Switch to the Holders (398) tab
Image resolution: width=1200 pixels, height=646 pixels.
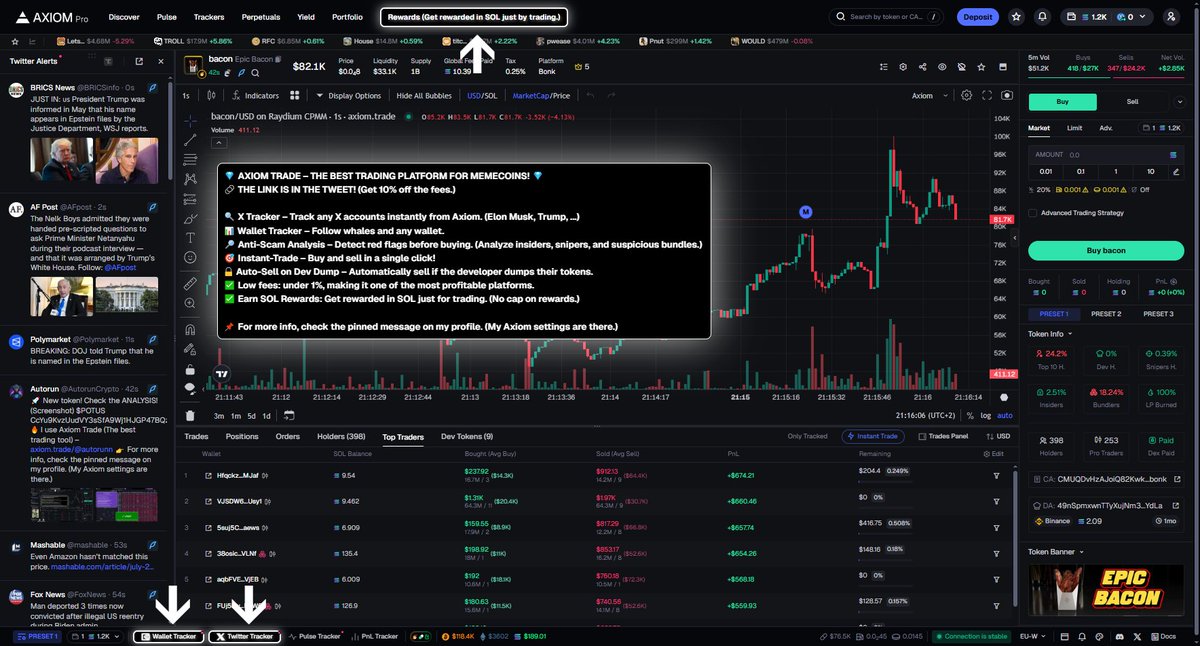pyautogui.click(x=341, y=436)
